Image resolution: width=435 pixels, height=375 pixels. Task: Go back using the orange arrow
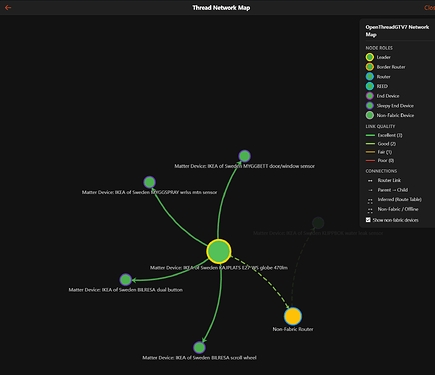8,7
